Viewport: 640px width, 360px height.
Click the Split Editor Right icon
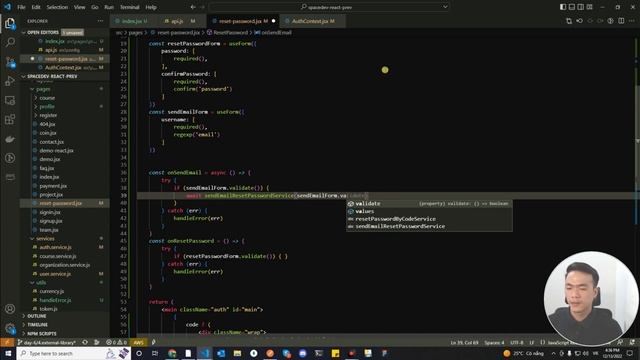(621, 21)
